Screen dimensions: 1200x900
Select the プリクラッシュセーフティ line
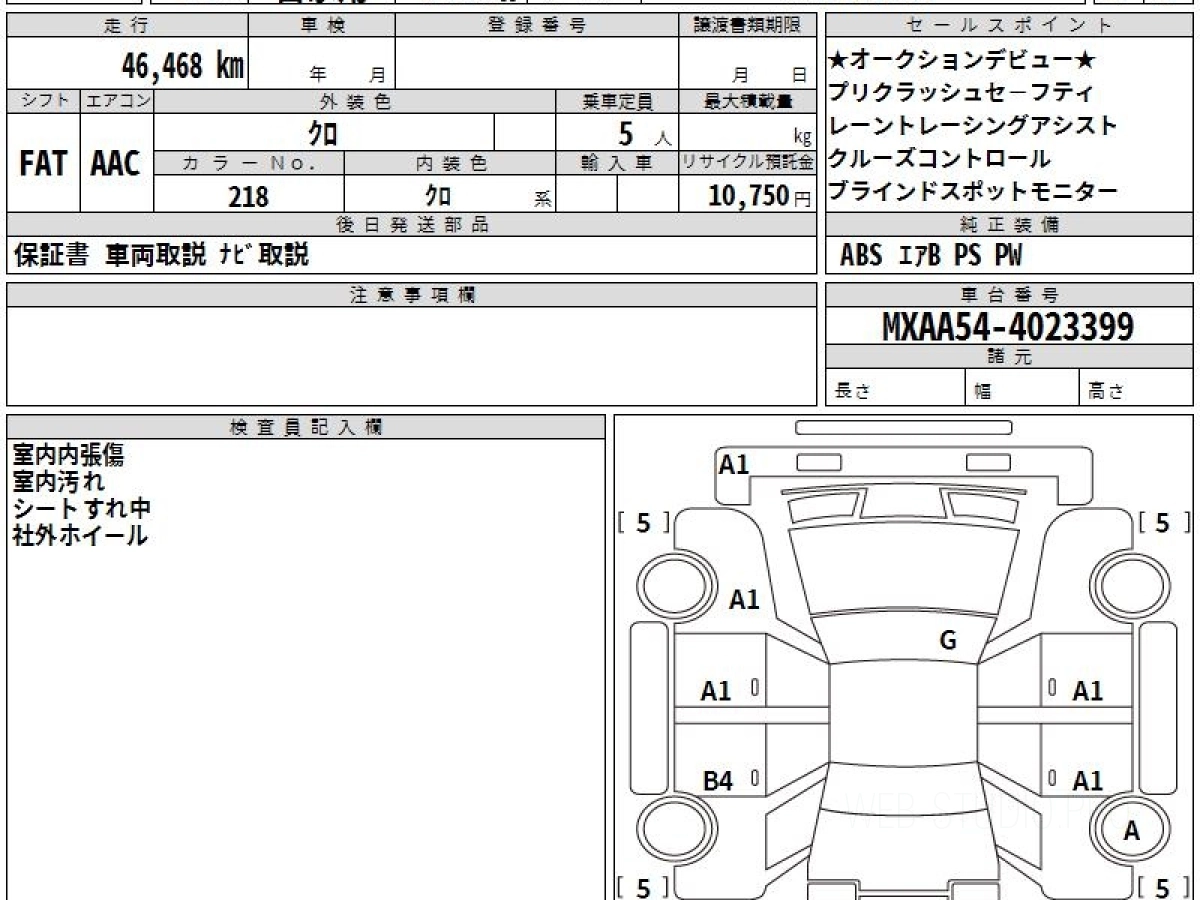pyautogui.click(x=961, y=94)
